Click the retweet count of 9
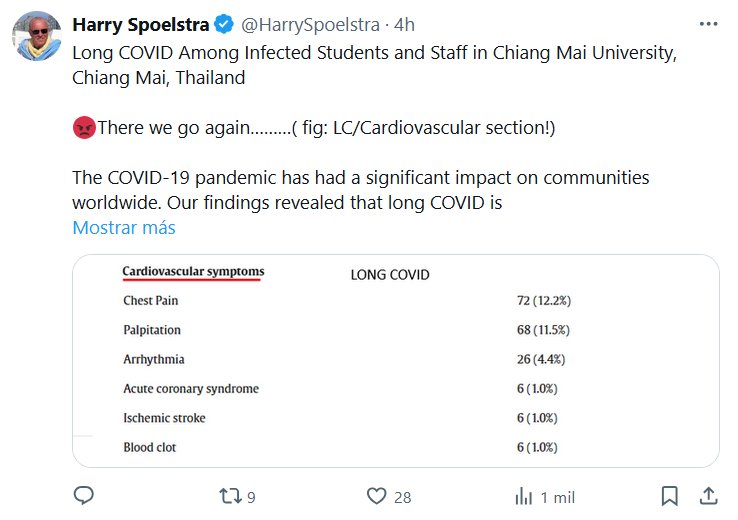The height and width of the screenshot is (520, 738). [251, 497]
